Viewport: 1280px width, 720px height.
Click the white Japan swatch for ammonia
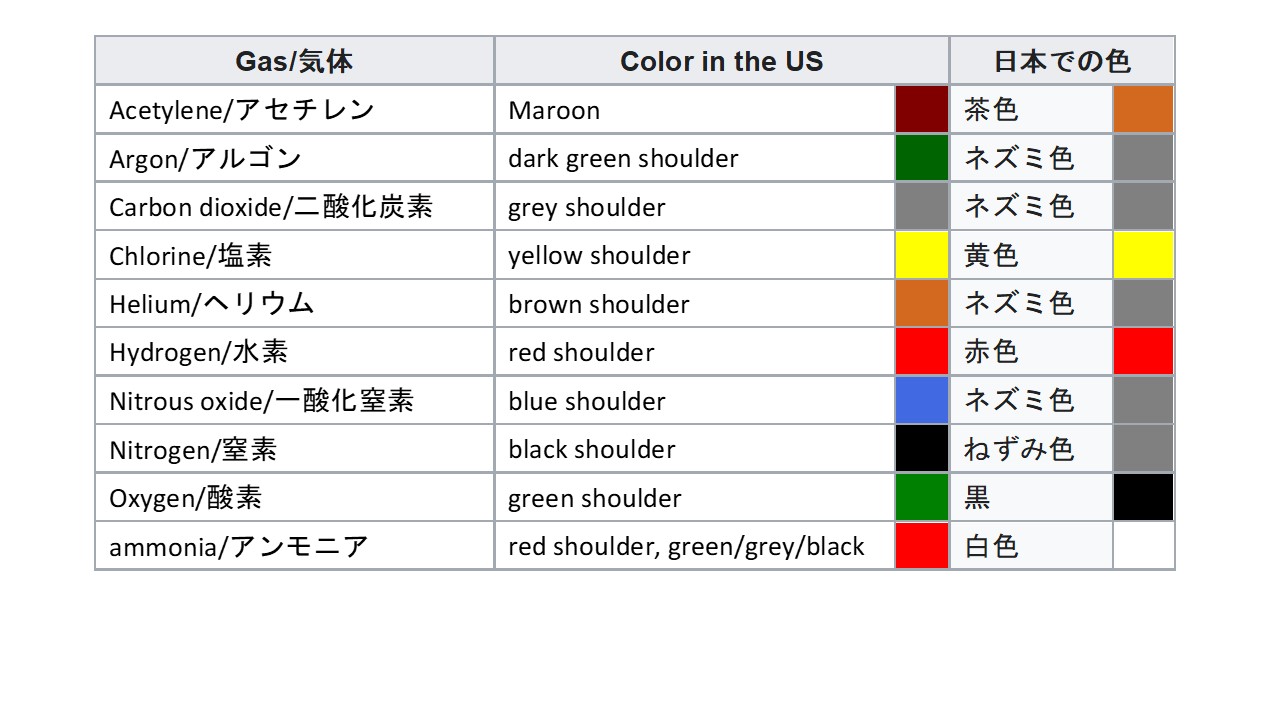click(x=1143, y=546)
